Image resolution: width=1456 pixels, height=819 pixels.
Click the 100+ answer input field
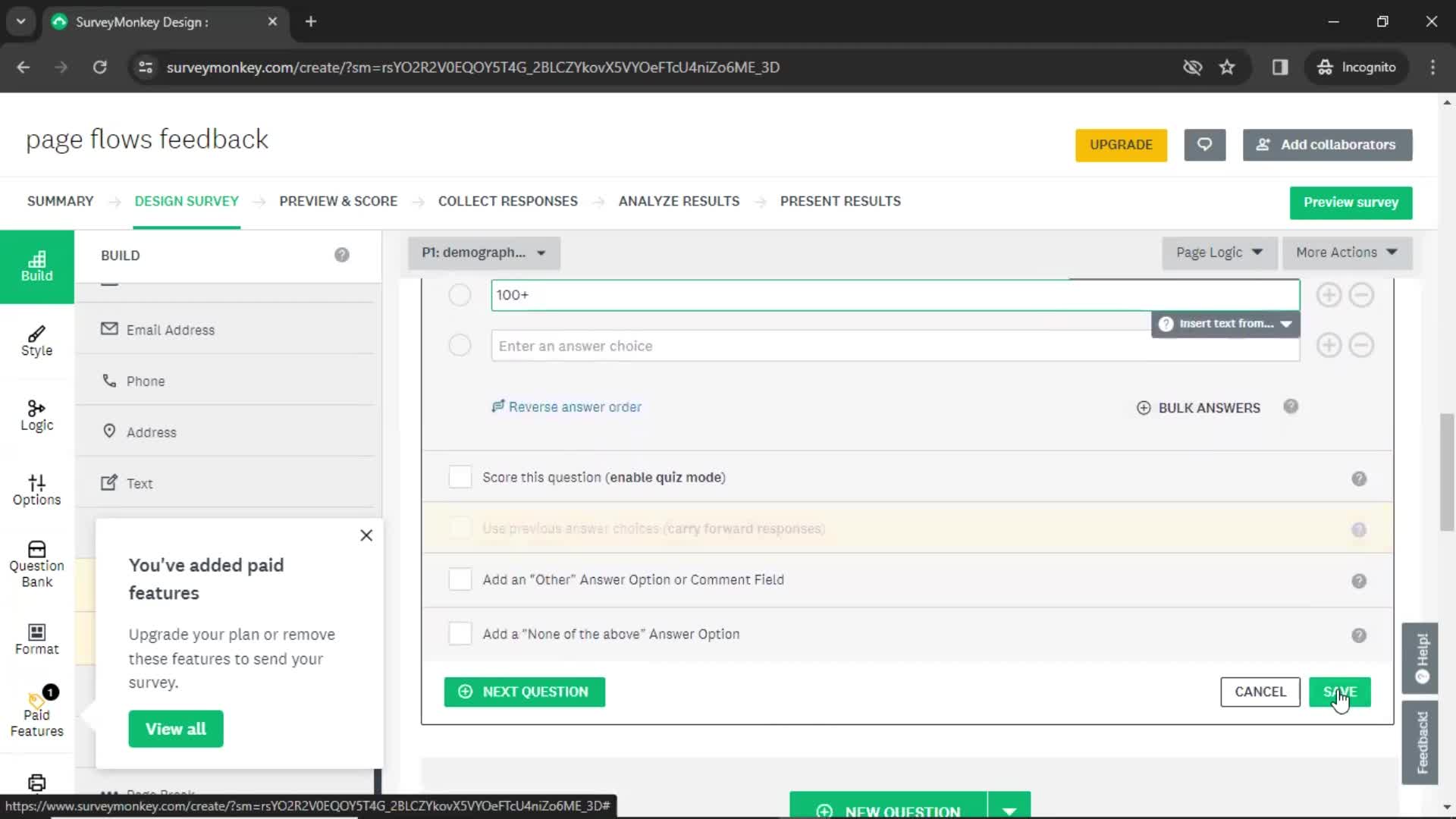[x=895, y=294]
